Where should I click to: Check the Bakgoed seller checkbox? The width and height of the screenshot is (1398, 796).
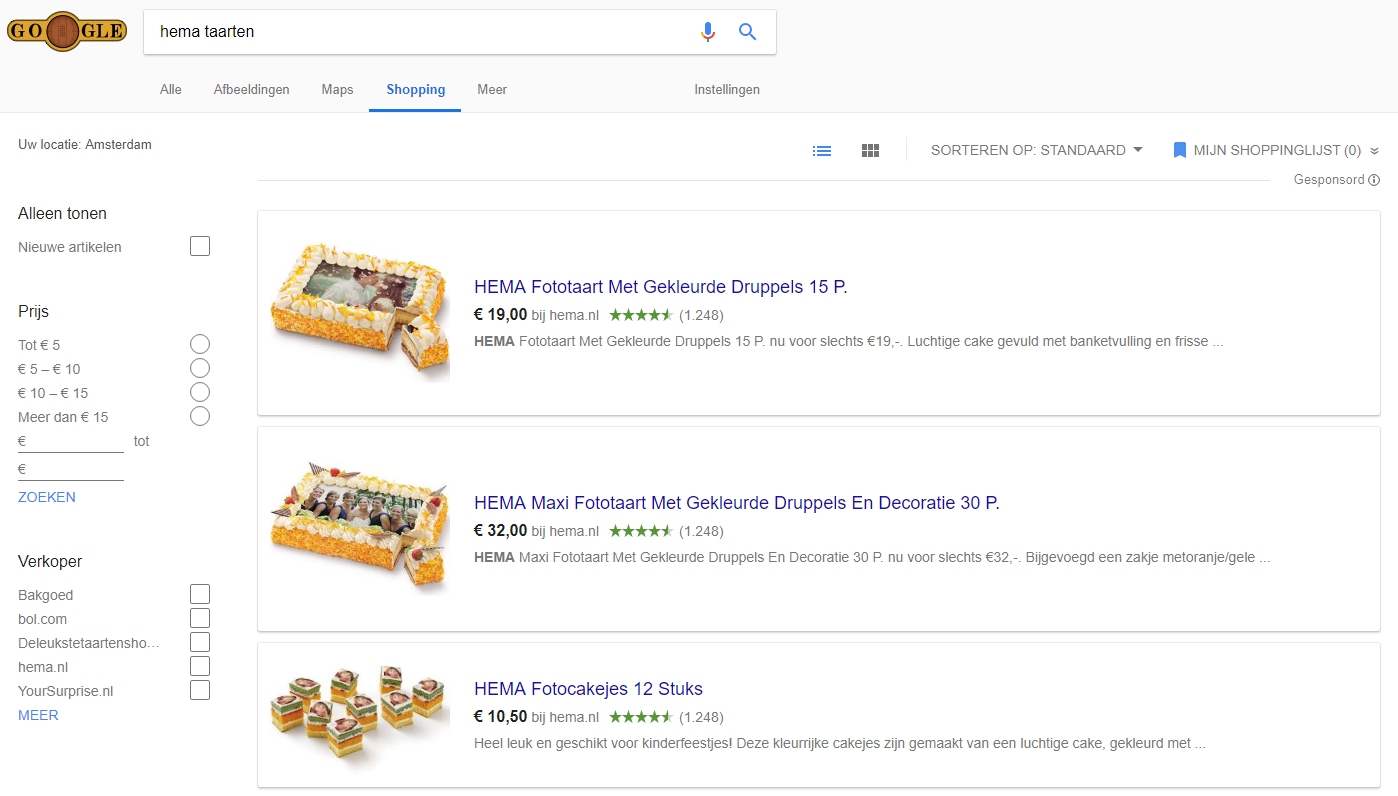click(200, 595)
